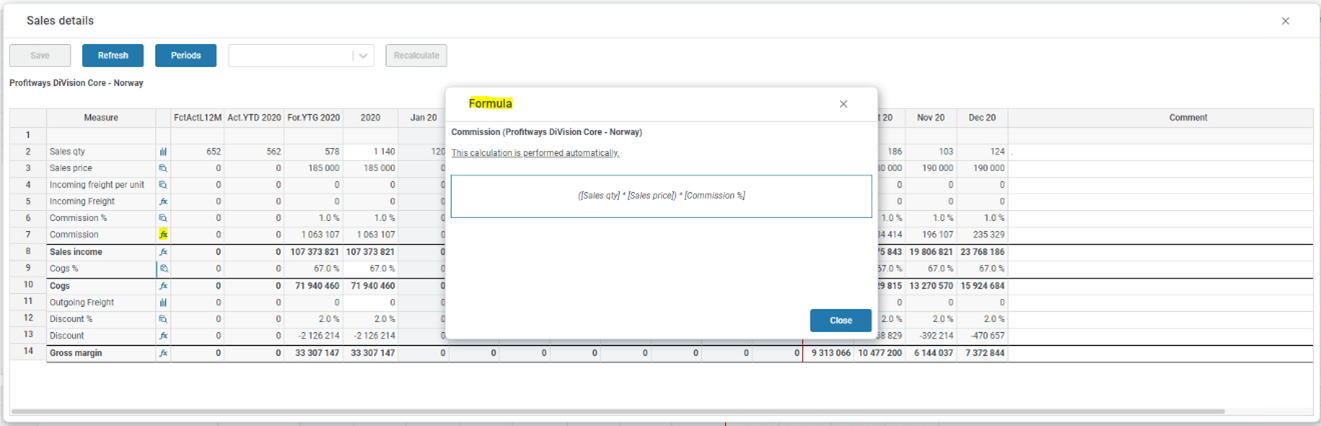1321x426 pixels.
Task: Click -2 126 214 under the 2020 column
Action: tap(370, 336)
